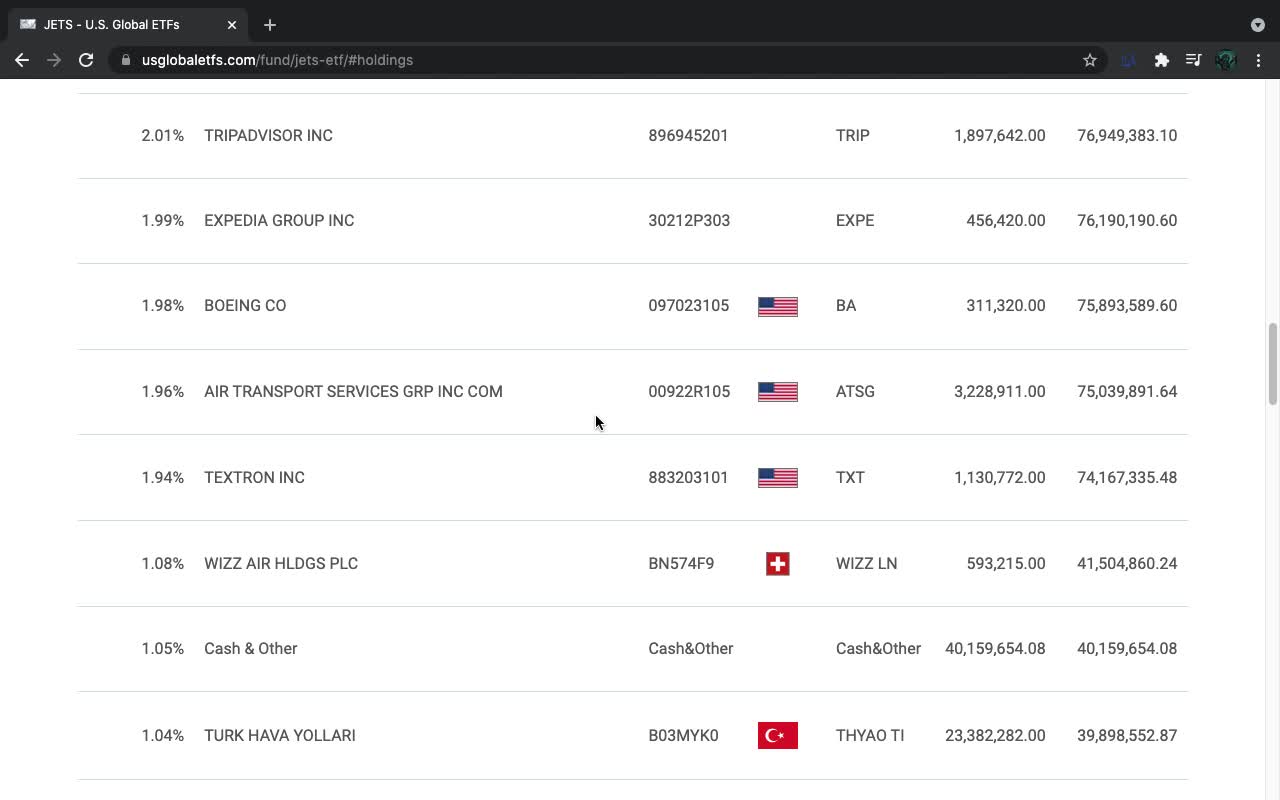
Task: Reload the JETS holdings page
Action: pyautogui.click(x=86, y=60)
